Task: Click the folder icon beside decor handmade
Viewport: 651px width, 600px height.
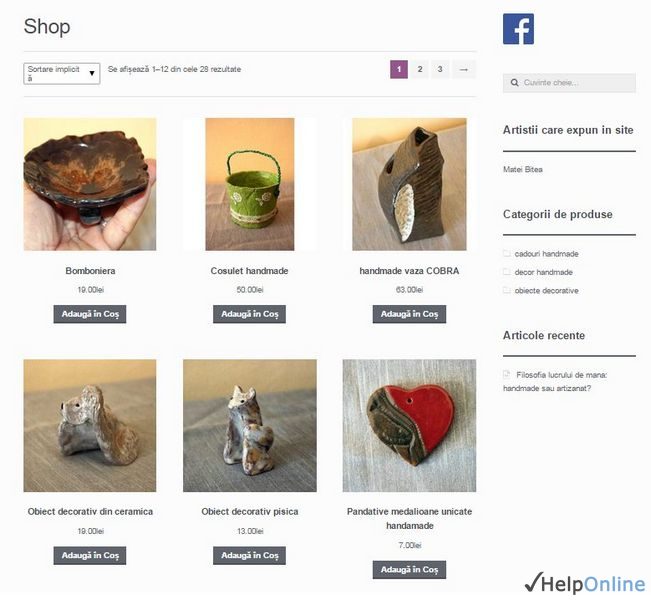Action: tap(507, 272)
